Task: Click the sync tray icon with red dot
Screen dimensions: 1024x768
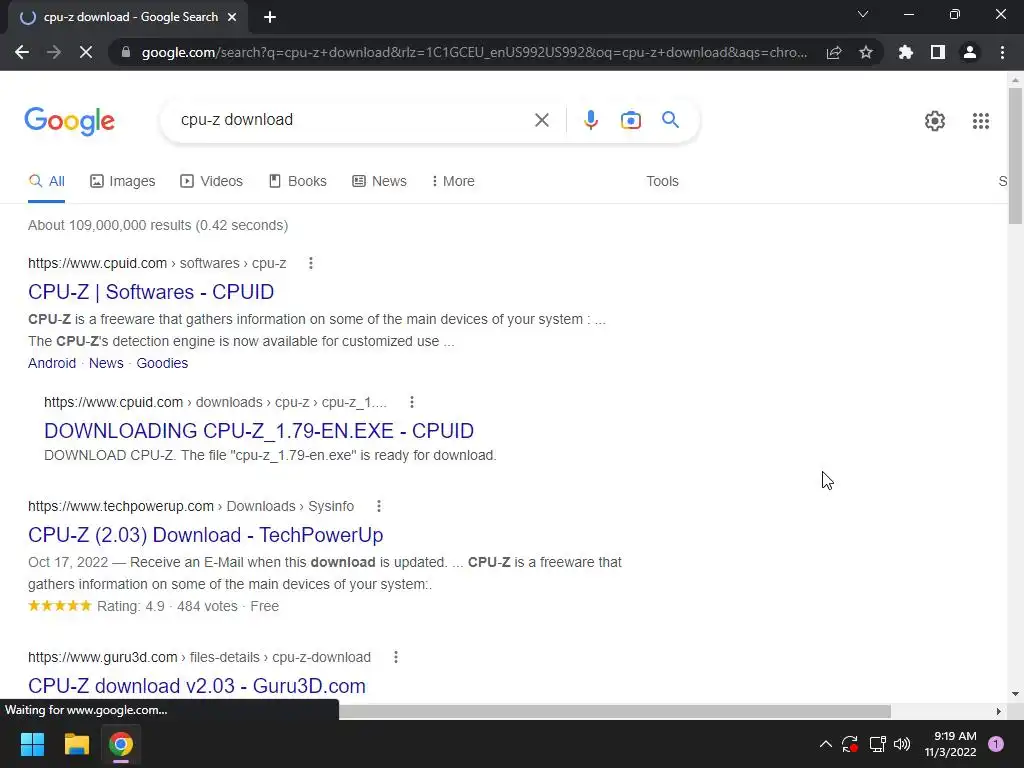Action: [x=850, y=744]
